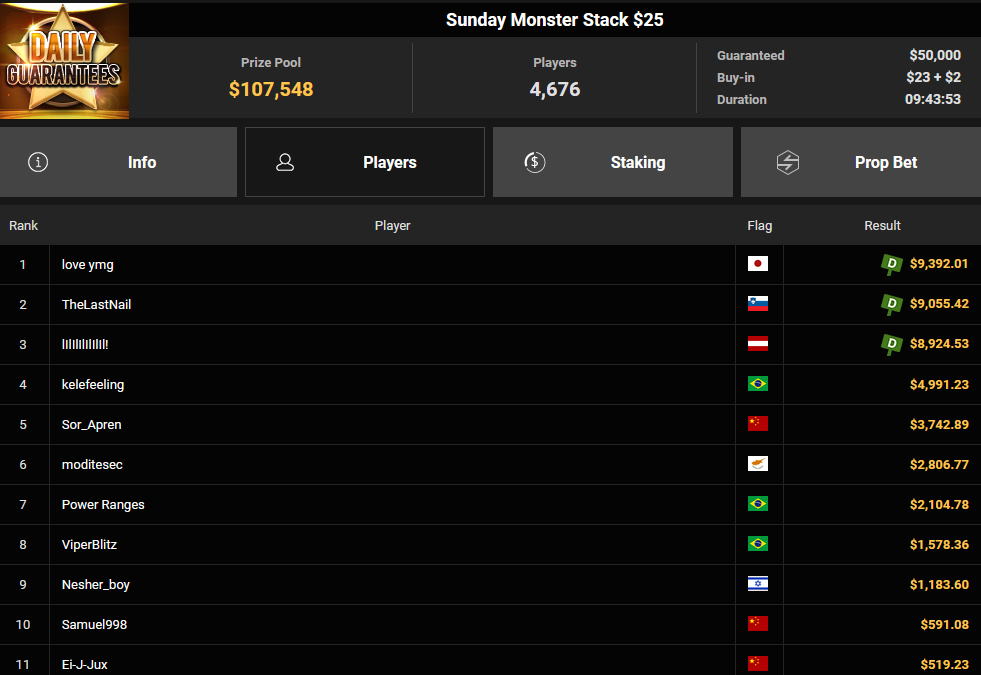Screen dimensions: 981x675
Task: Select player Sor_Apren
Action: [91, 425]
